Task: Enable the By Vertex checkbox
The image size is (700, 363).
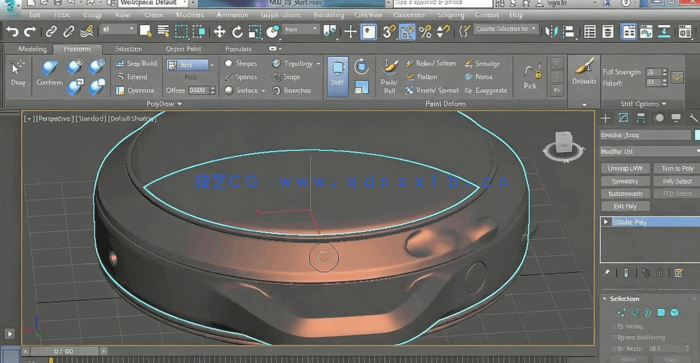Action: coord(614,326)
